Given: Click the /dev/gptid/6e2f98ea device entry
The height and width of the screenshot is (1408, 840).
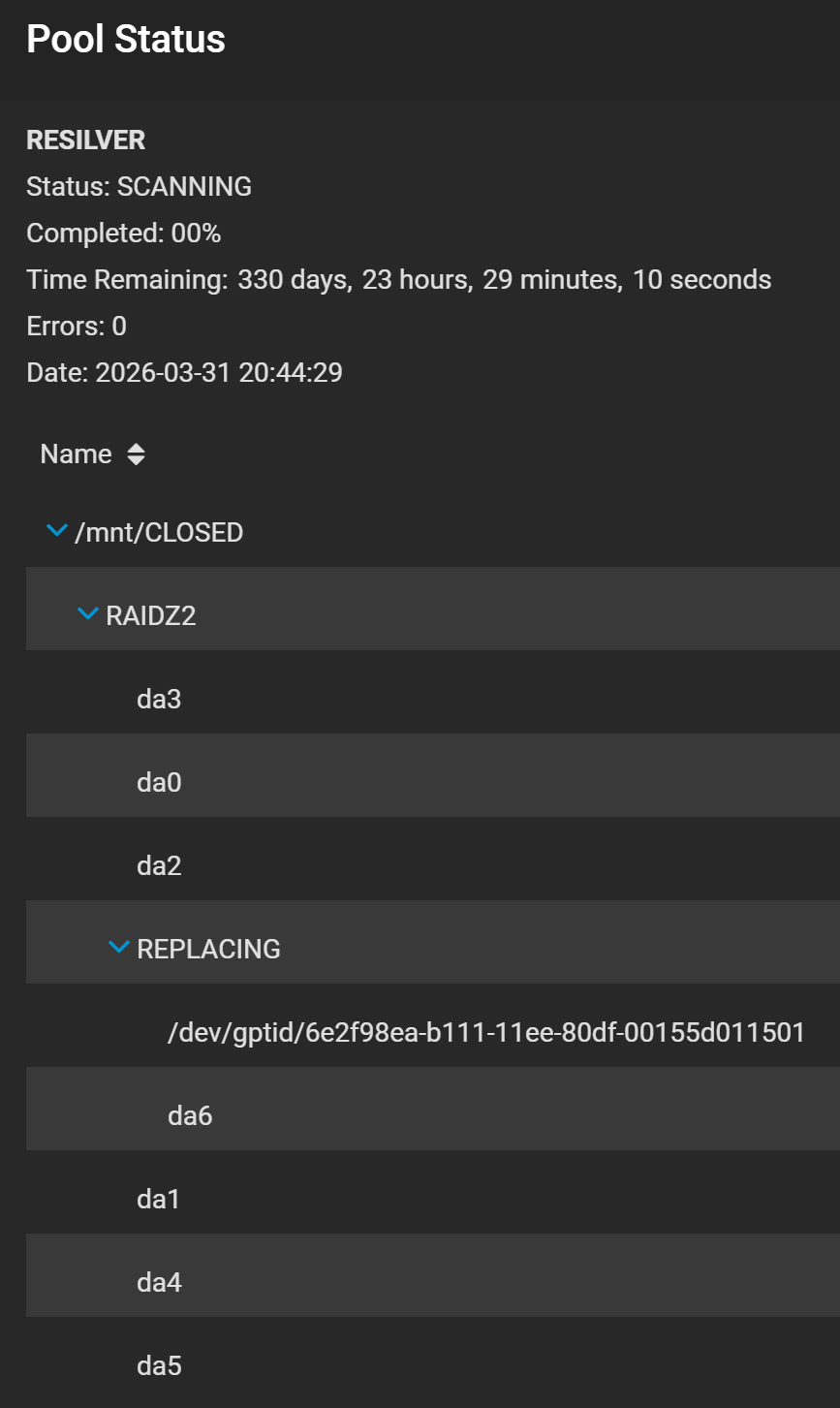Looking at the screenshot, I should click(x=485, y=1032).
